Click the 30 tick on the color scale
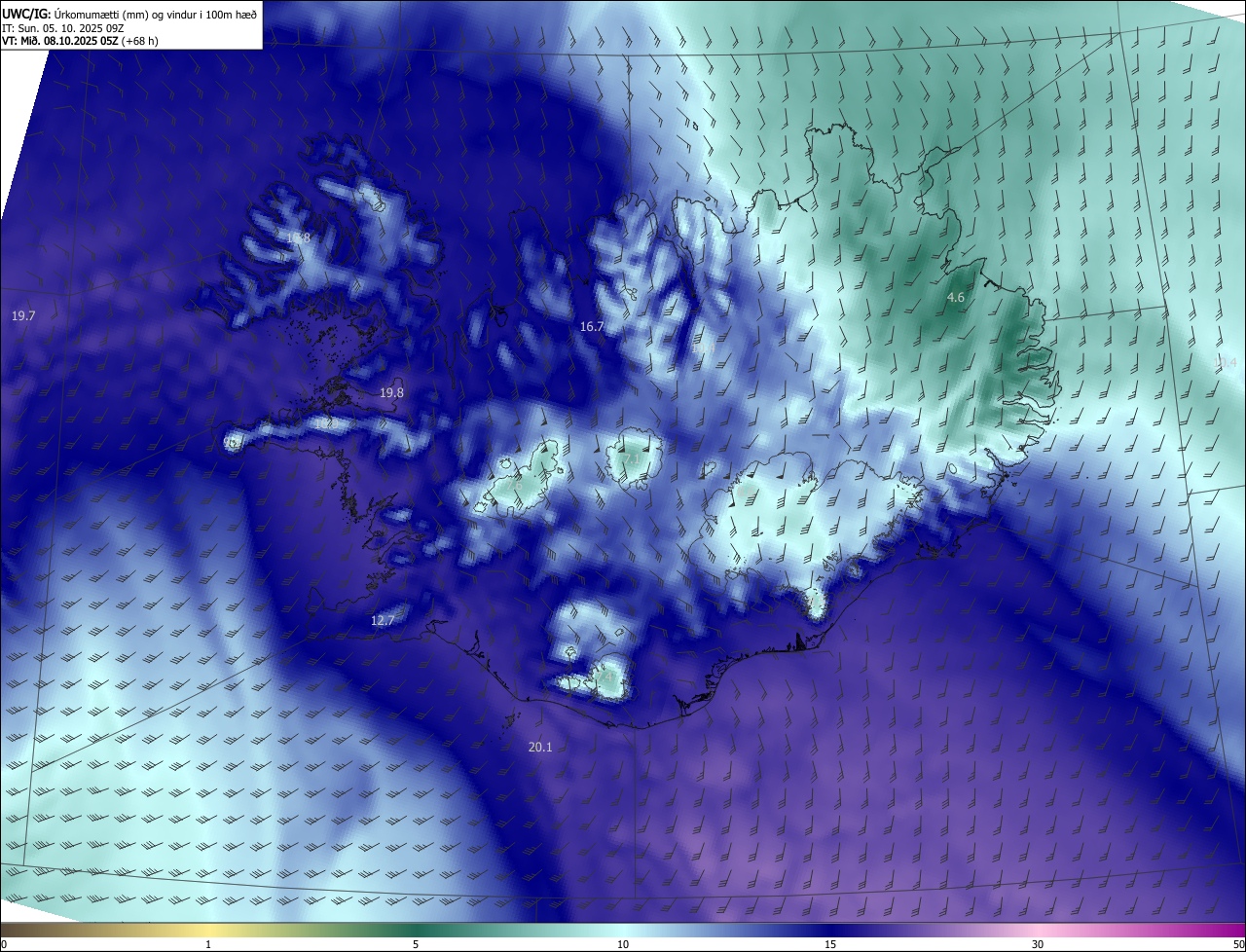 [1038, 944]
